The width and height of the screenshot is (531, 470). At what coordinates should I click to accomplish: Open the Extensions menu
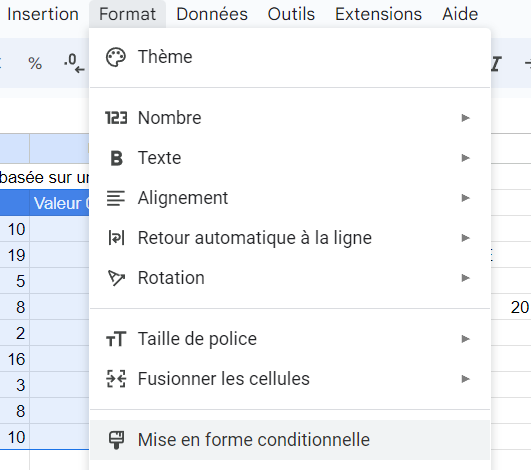(x=378, y=14)
